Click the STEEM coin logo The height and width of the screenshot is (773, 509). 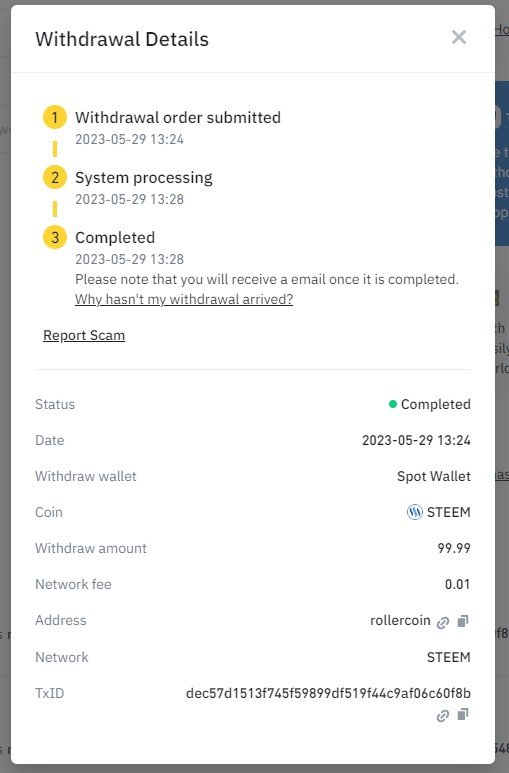[415, 512]
